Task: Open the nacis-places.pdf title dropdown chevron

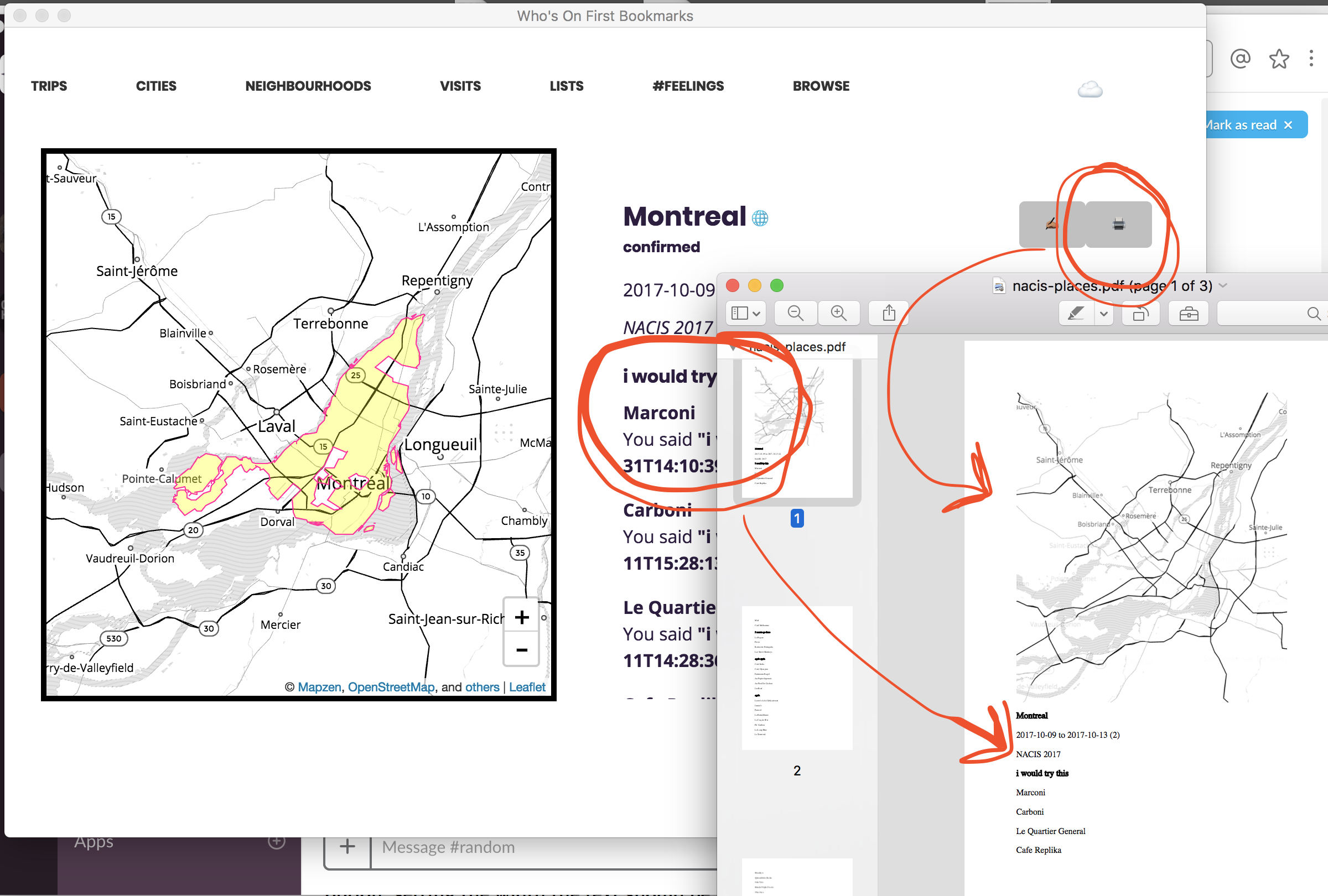Action: pos(1223,285)
